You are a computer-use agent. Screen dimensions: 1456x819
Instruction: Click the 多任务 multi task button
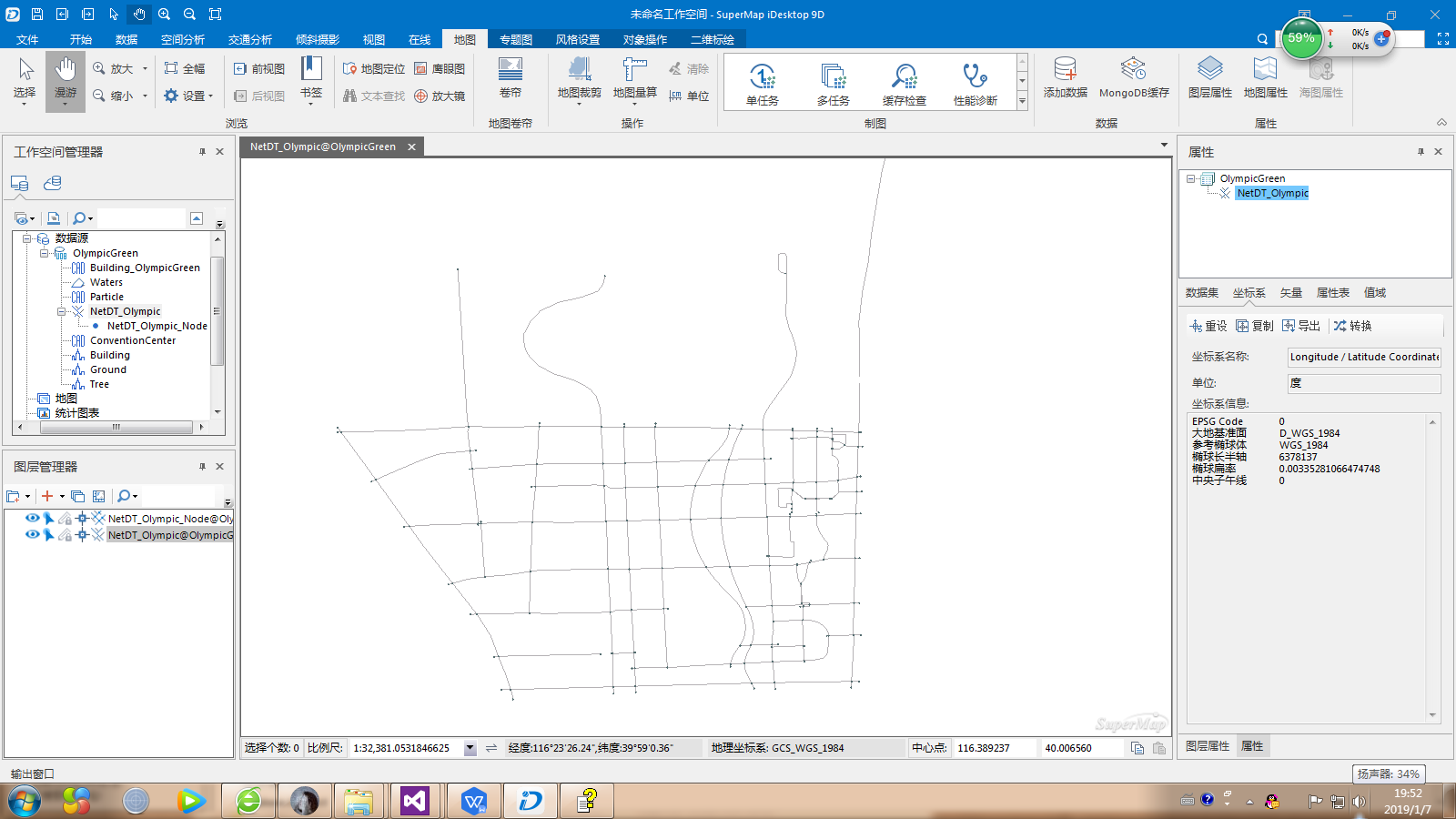click(x=833, y=84)
